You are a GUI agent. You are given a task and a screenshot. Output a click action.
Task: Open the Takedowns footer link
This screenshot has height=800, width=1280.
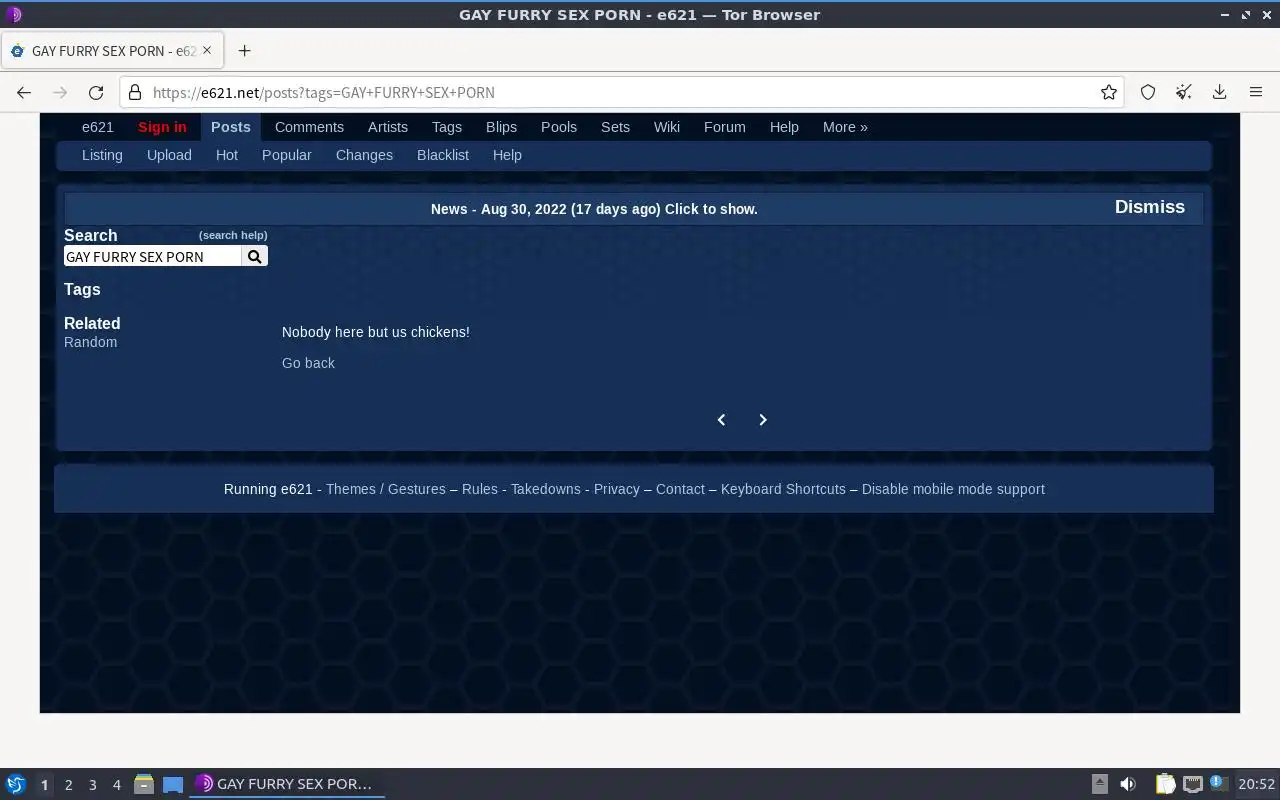click(546, 489)
